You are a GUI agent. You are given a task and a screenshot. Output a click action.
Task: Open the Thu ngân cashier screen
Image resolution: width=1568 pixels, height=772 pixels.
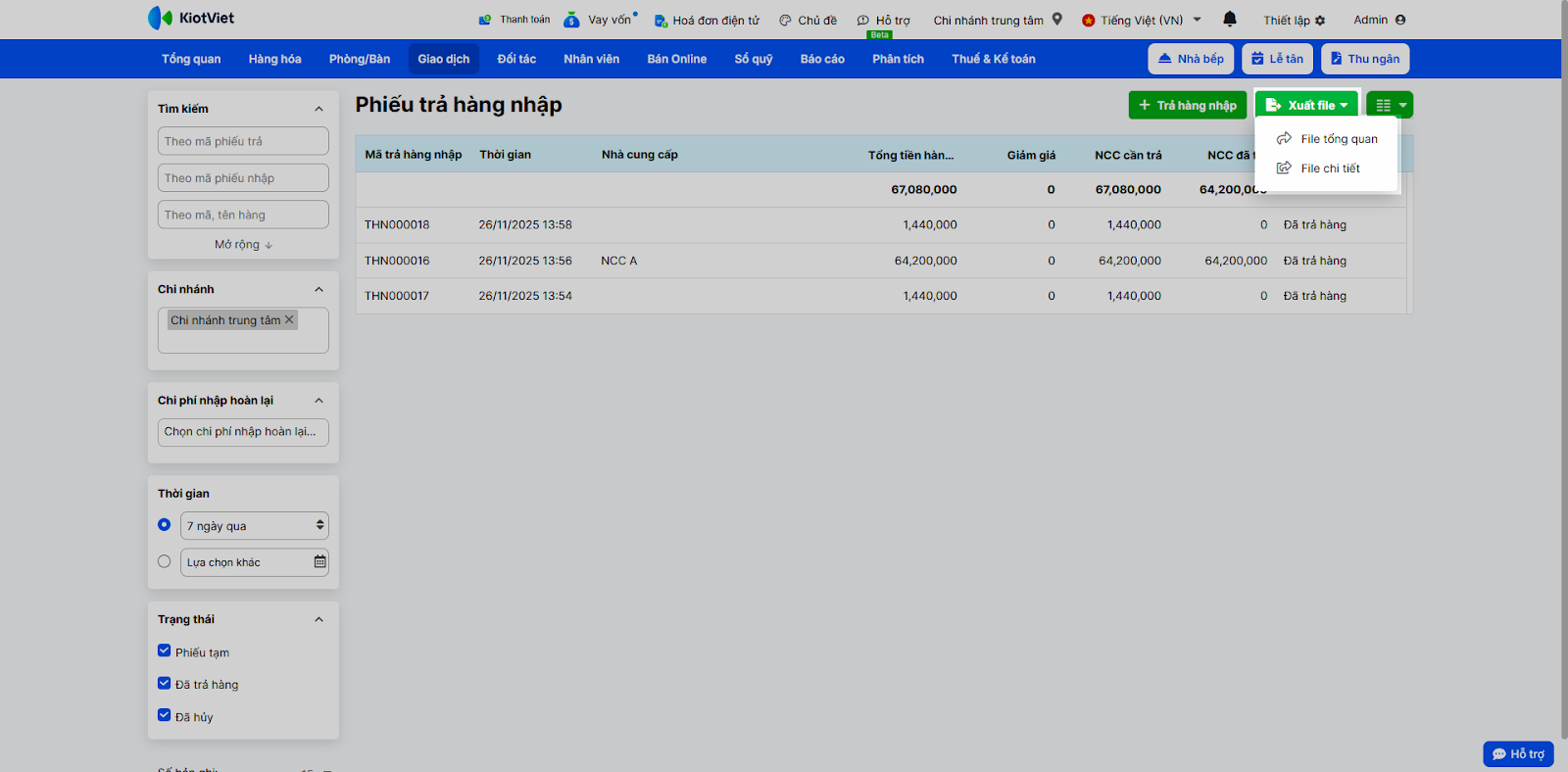1365,59
